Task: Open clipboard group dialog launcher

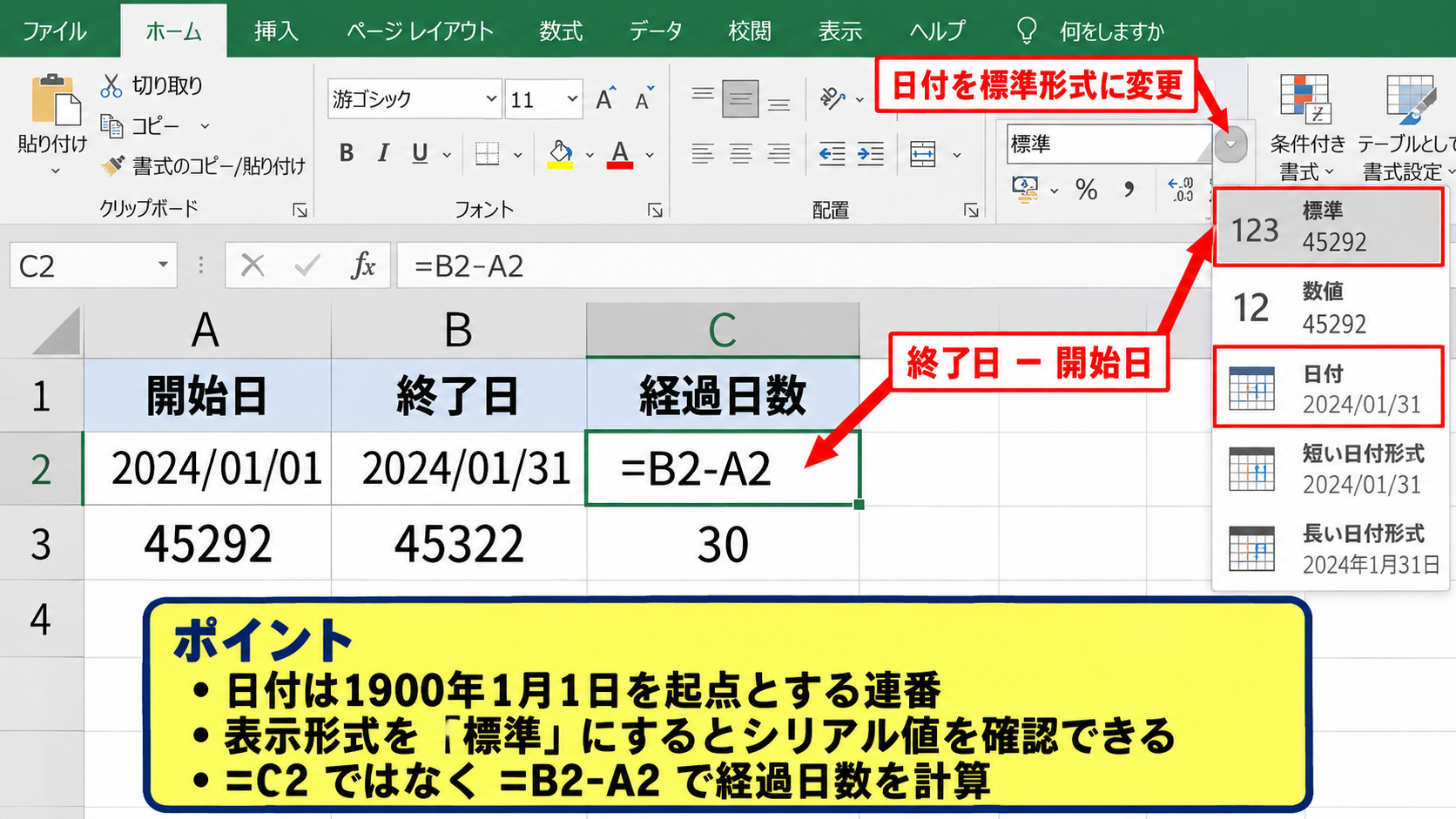Action: tap(300, 210)
